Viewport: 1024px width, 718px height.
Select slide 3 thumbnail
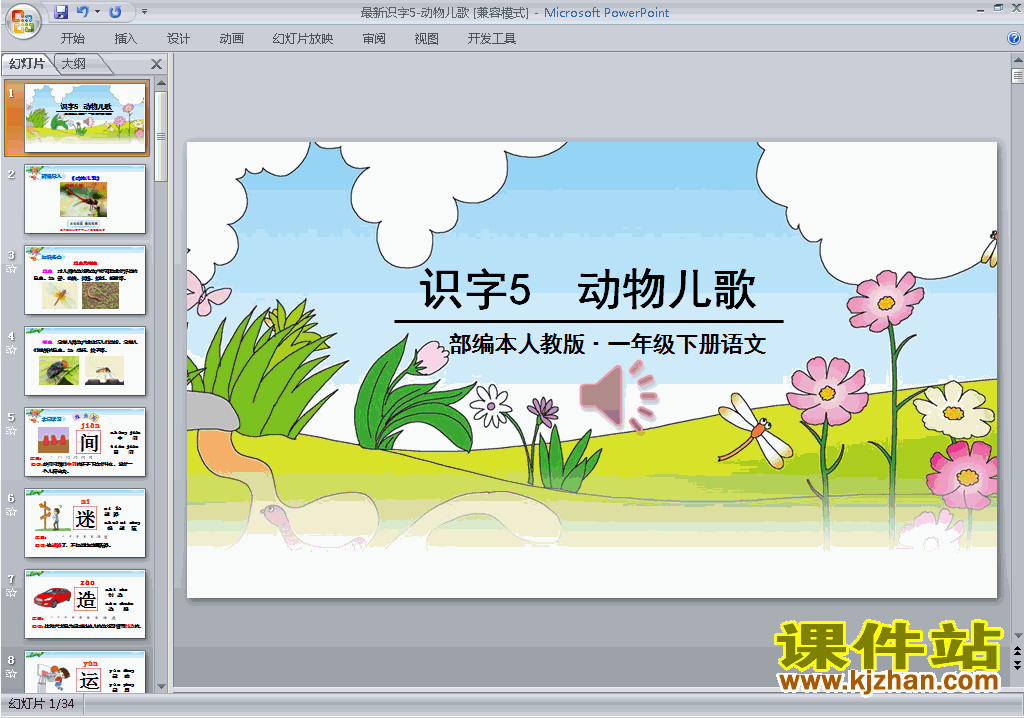pyautogui.click(x=85, y=280)
